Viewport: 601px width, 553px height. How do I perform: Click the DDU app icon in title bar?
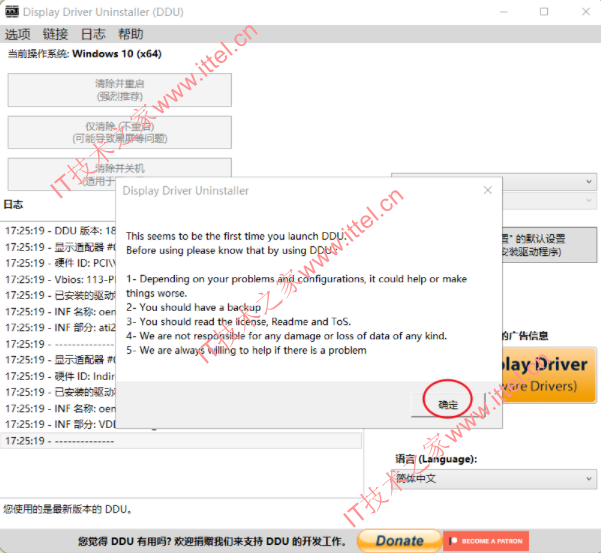point(11,11)
